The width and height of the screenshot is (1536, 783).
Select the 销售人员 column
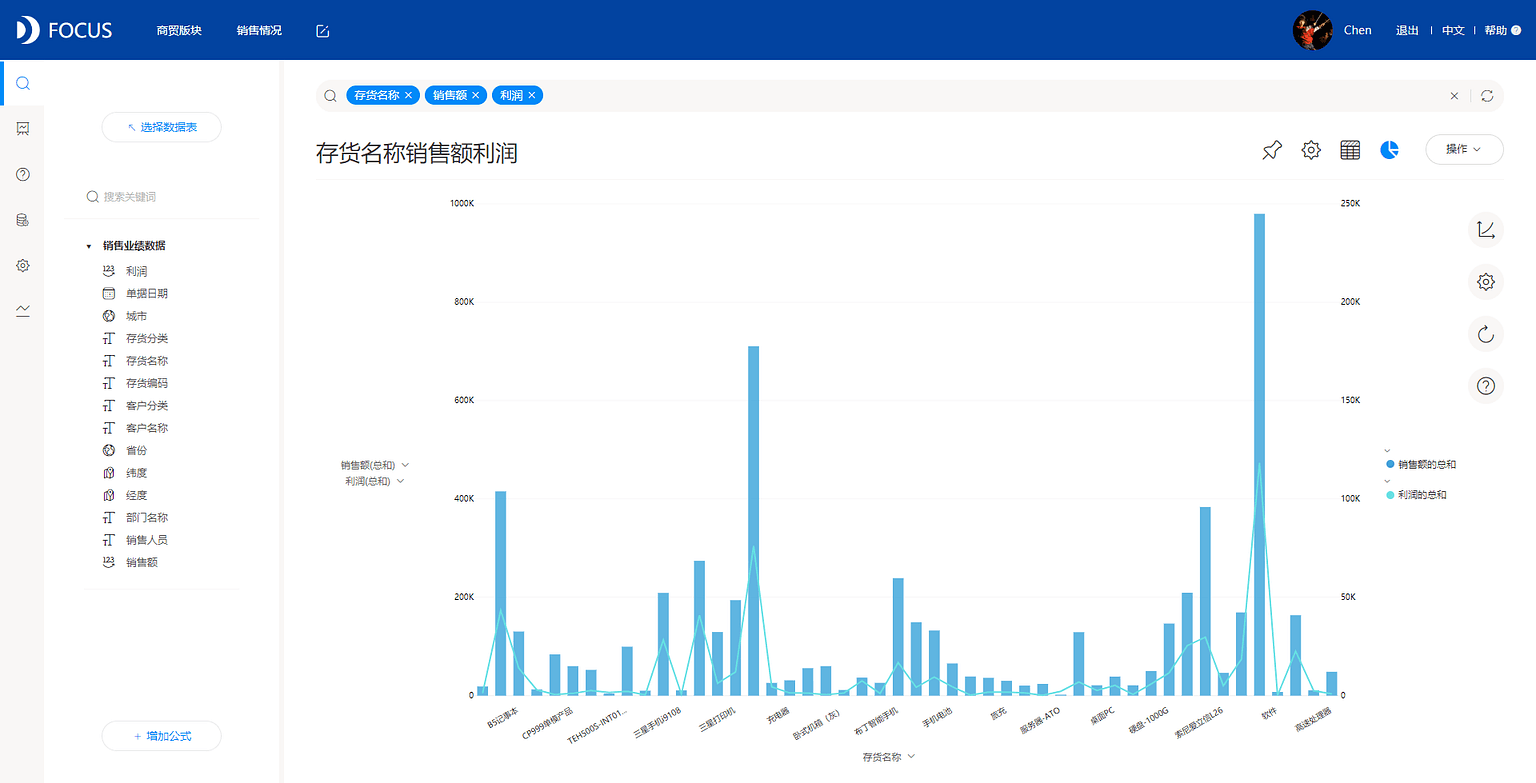147,540
